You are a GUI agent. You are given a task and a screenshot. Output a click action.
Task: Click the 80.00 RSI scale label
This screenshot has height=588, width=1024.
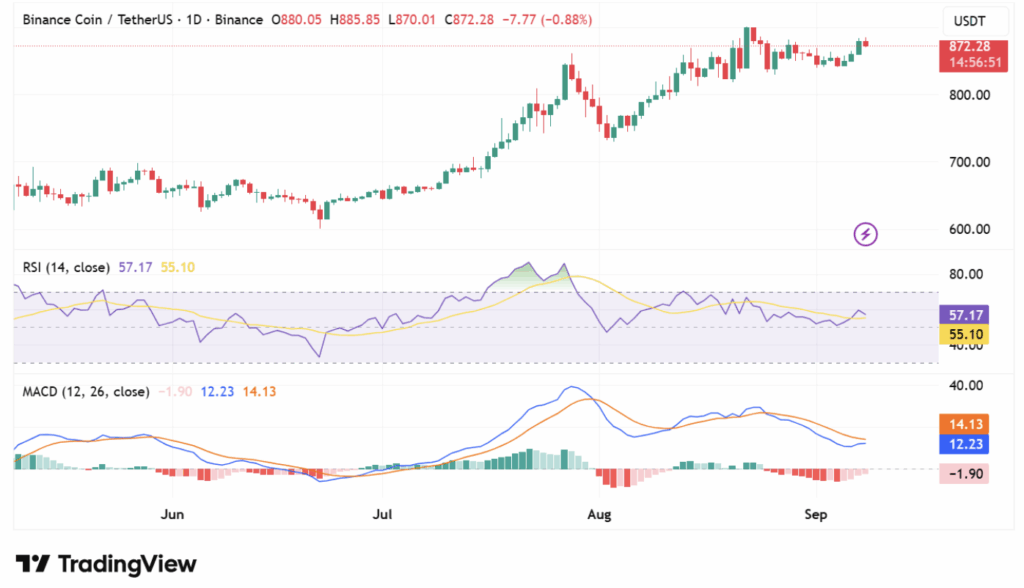[966, 274]
